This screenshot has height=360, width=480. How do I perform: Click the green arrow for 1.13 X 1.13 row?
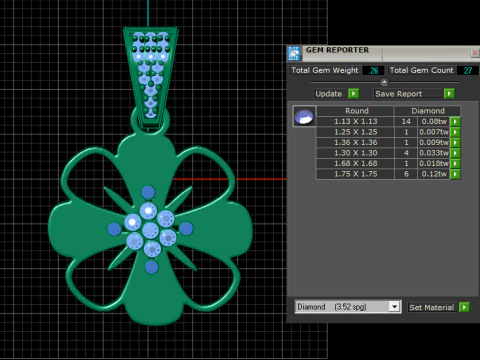(455, 122)
